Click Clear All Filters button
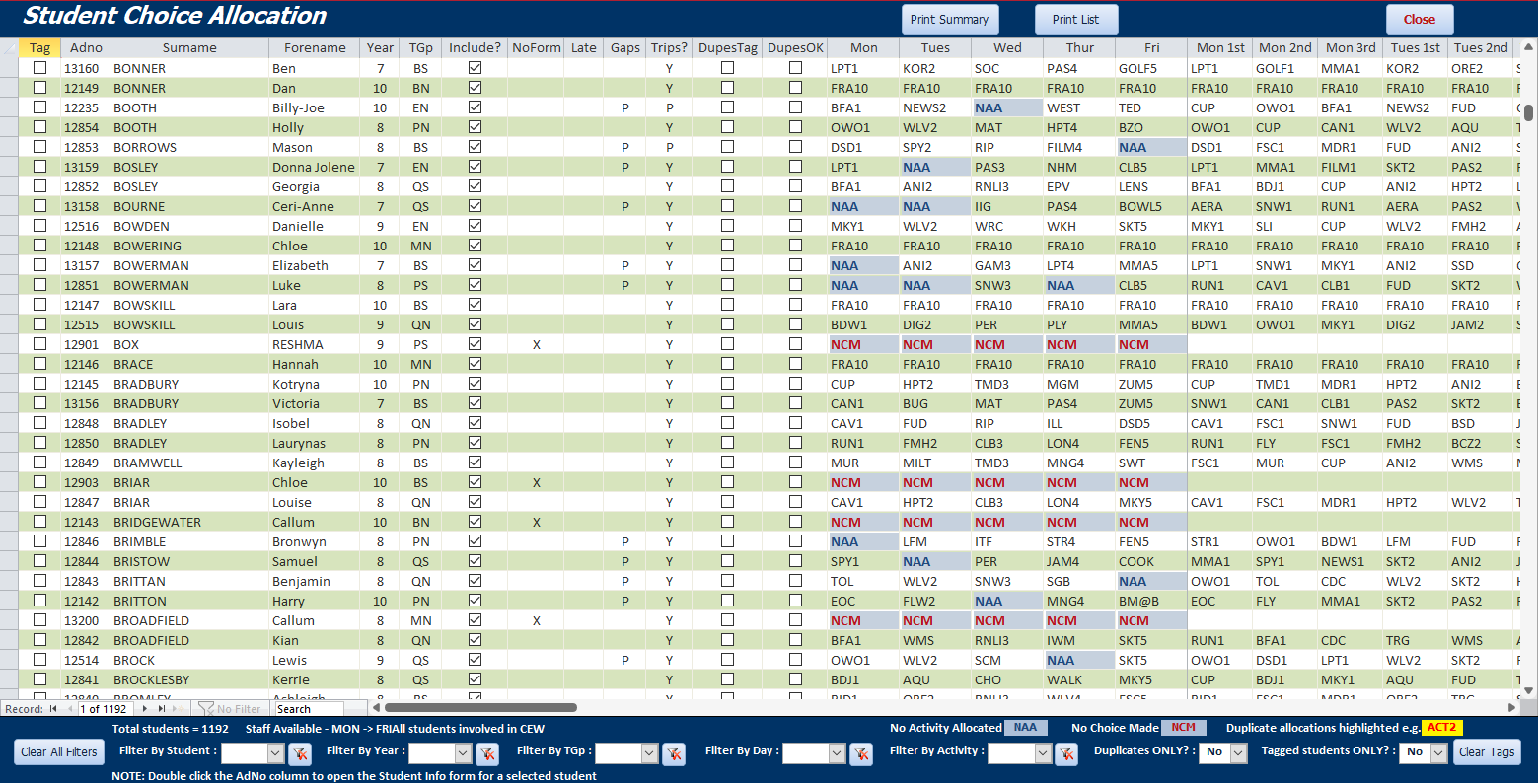The width and height of the screenshot is (1538, 784). point(59,752)
